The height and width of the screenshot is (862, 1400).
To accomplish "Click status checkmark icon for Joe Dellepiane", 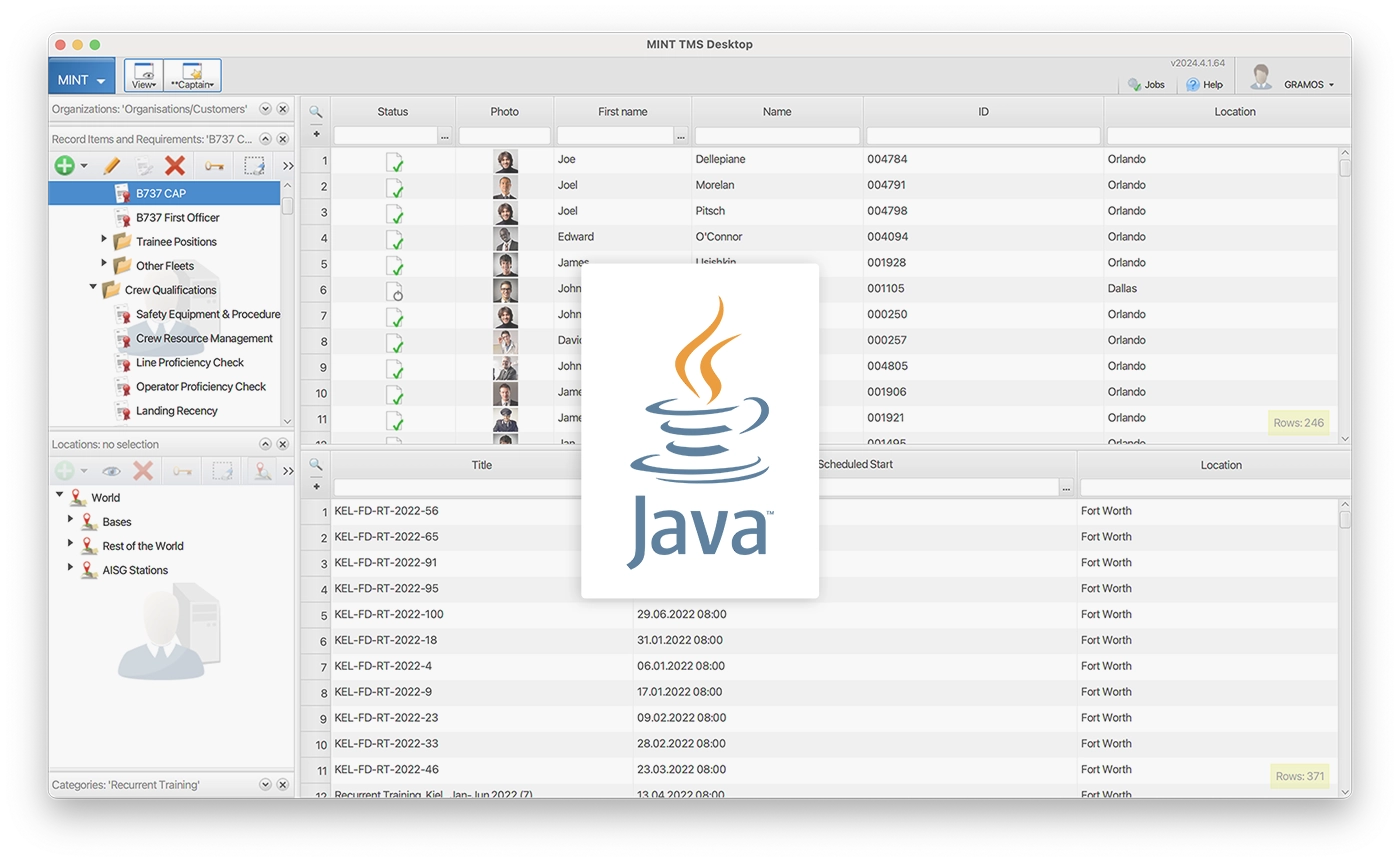I will 396,161.
